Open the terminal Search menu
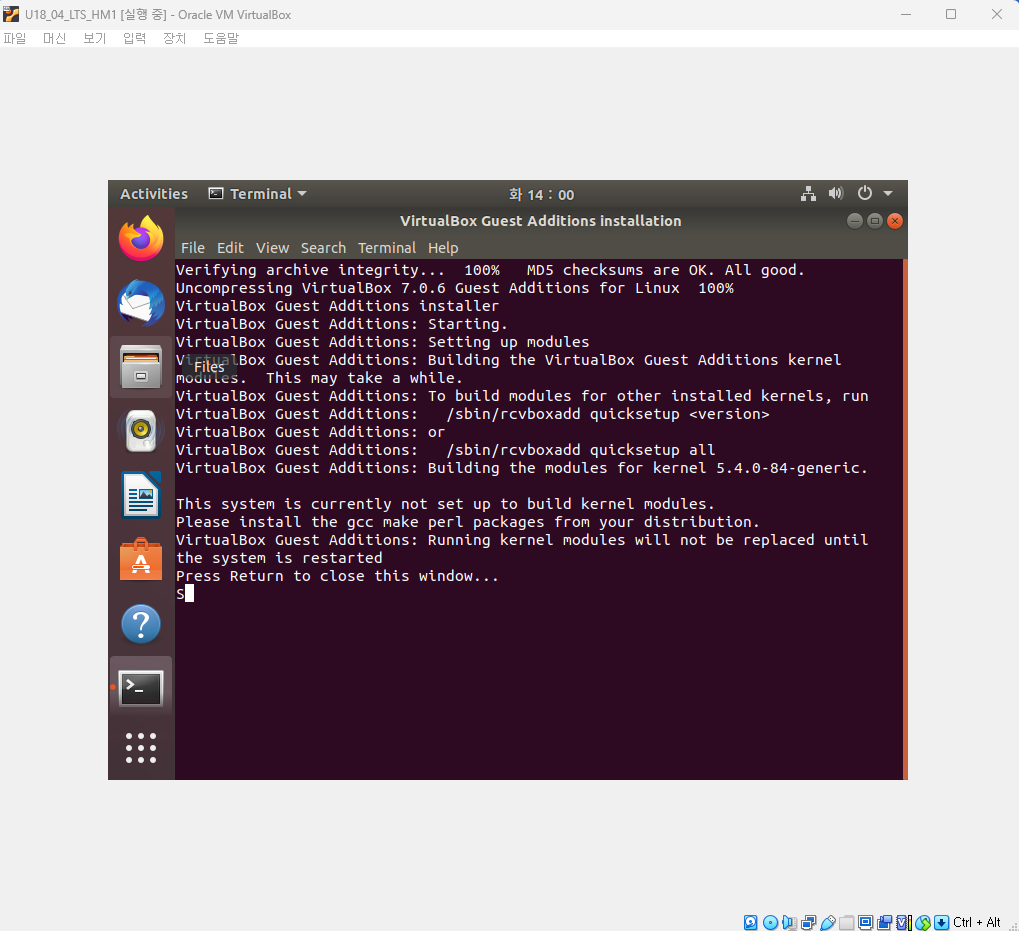This screenshot has width=1019, height=931. click(x=323, y=248)
